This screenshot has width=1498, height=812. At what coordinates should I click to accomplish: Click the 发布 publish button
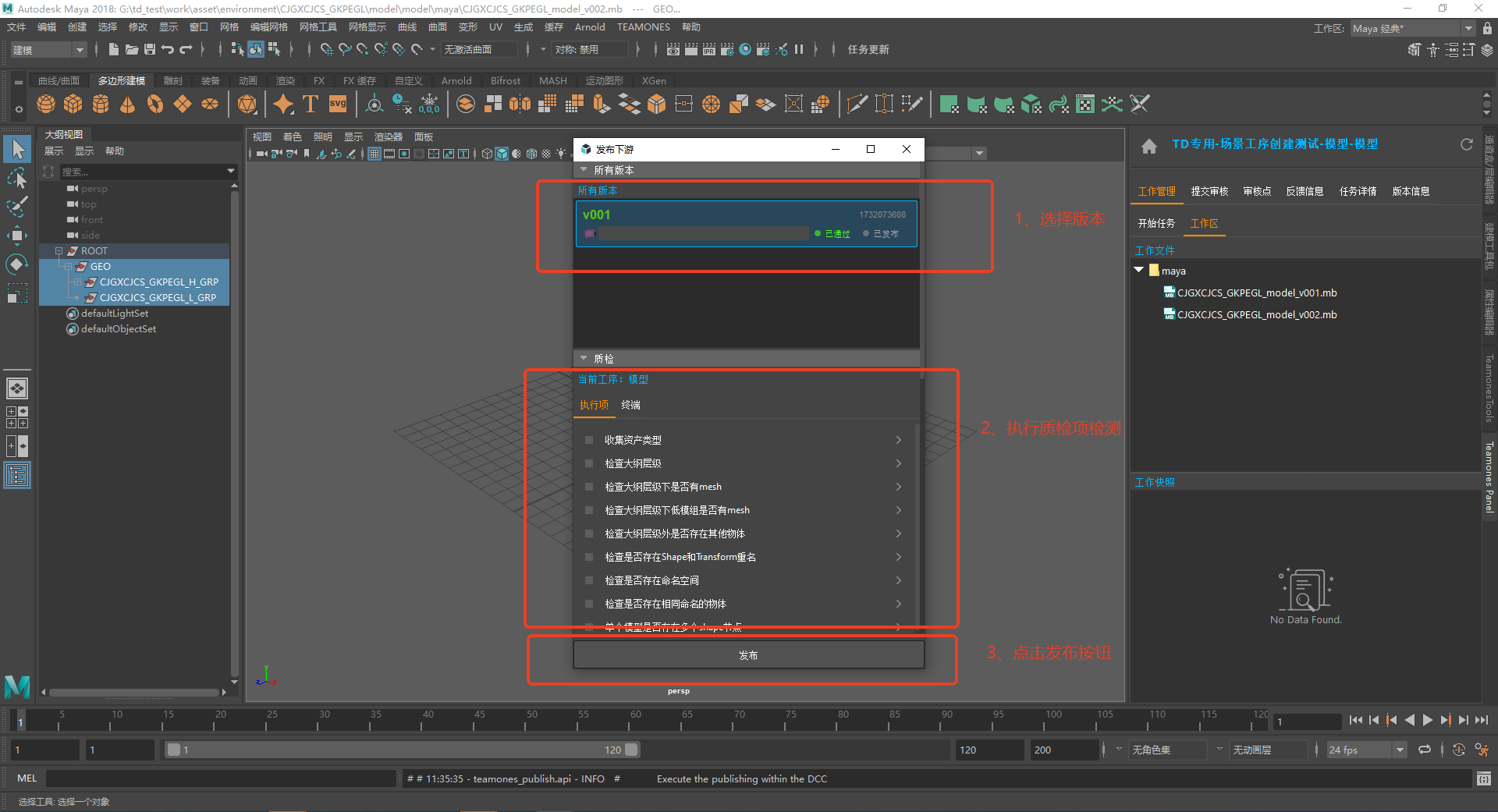[x=748, y=655]
